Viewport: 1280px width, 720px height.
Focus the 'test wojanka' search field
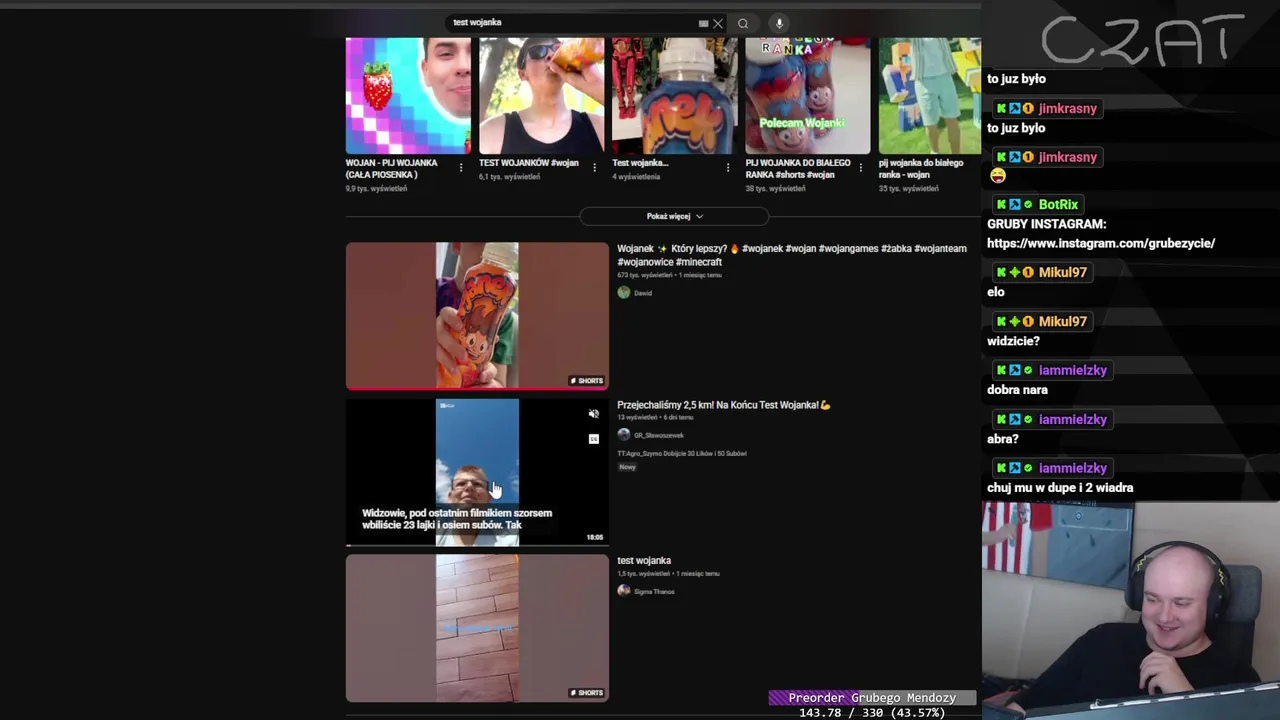pos(570,22)
